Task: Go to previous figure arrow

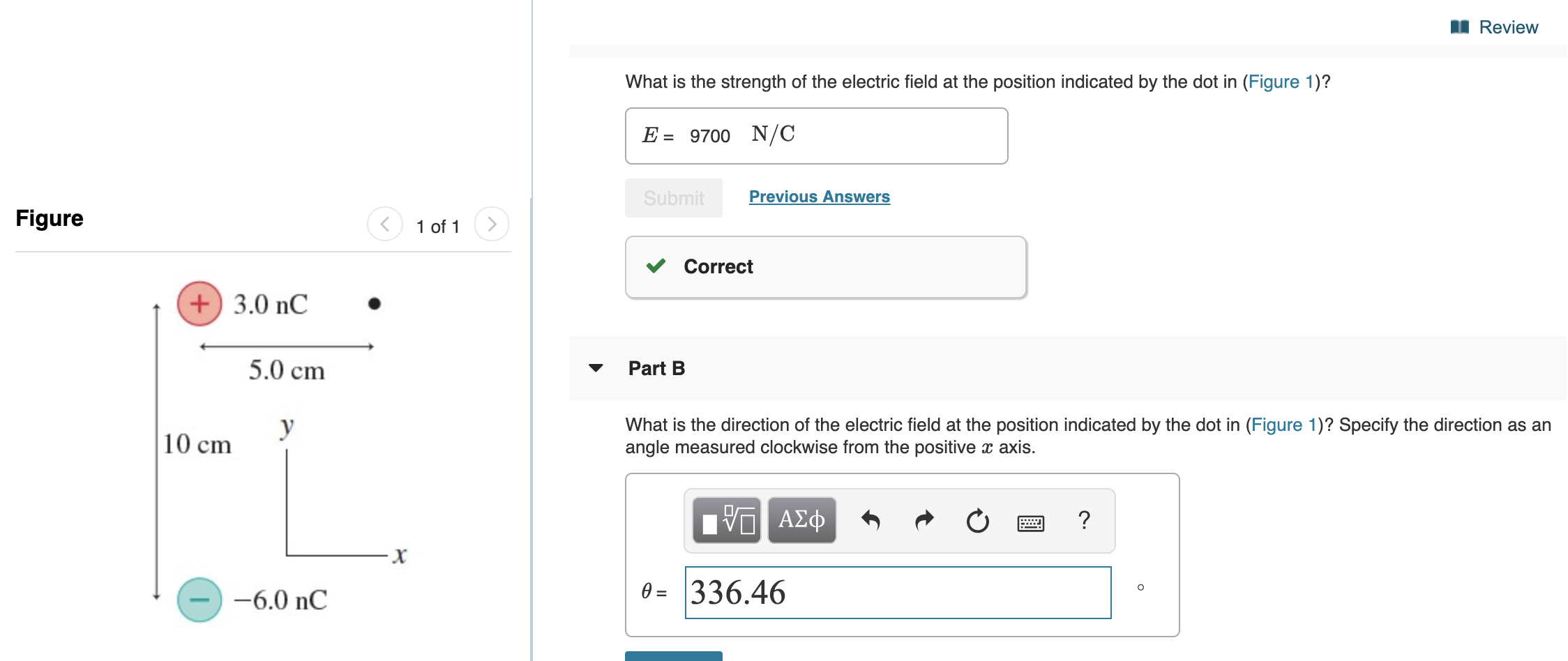Action: point(385,225)
